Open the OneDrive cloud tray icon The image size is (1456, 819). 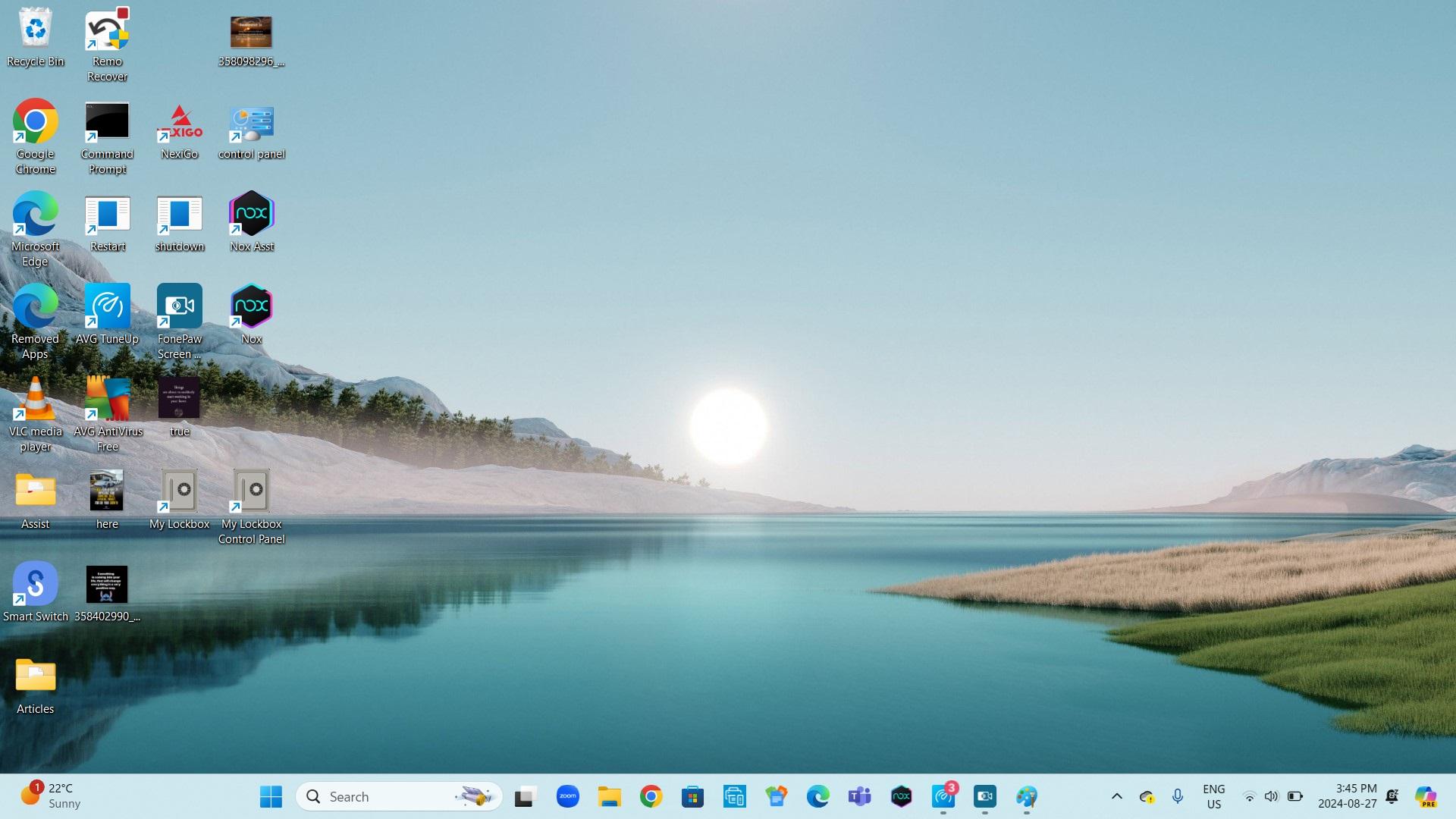(1147, 797)
